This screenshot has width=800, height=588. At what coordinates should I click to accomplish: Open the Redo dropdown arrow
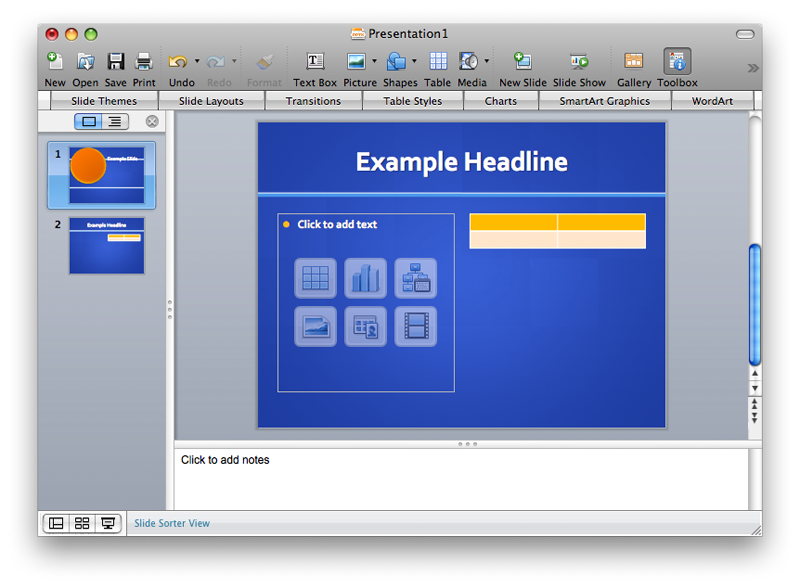(234, 61)
